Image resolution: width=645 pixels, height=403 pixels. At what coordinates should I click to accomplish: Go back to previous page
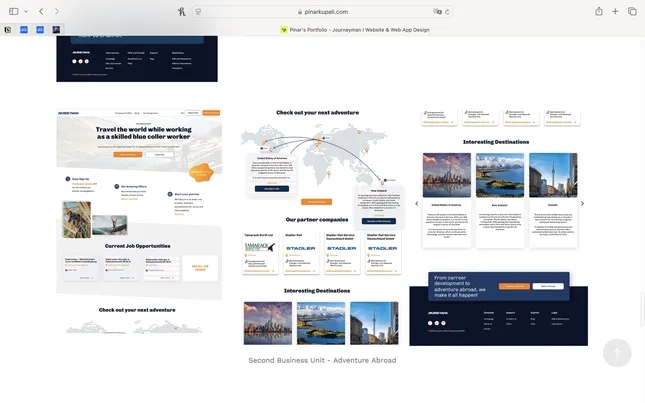coord(41,11)
